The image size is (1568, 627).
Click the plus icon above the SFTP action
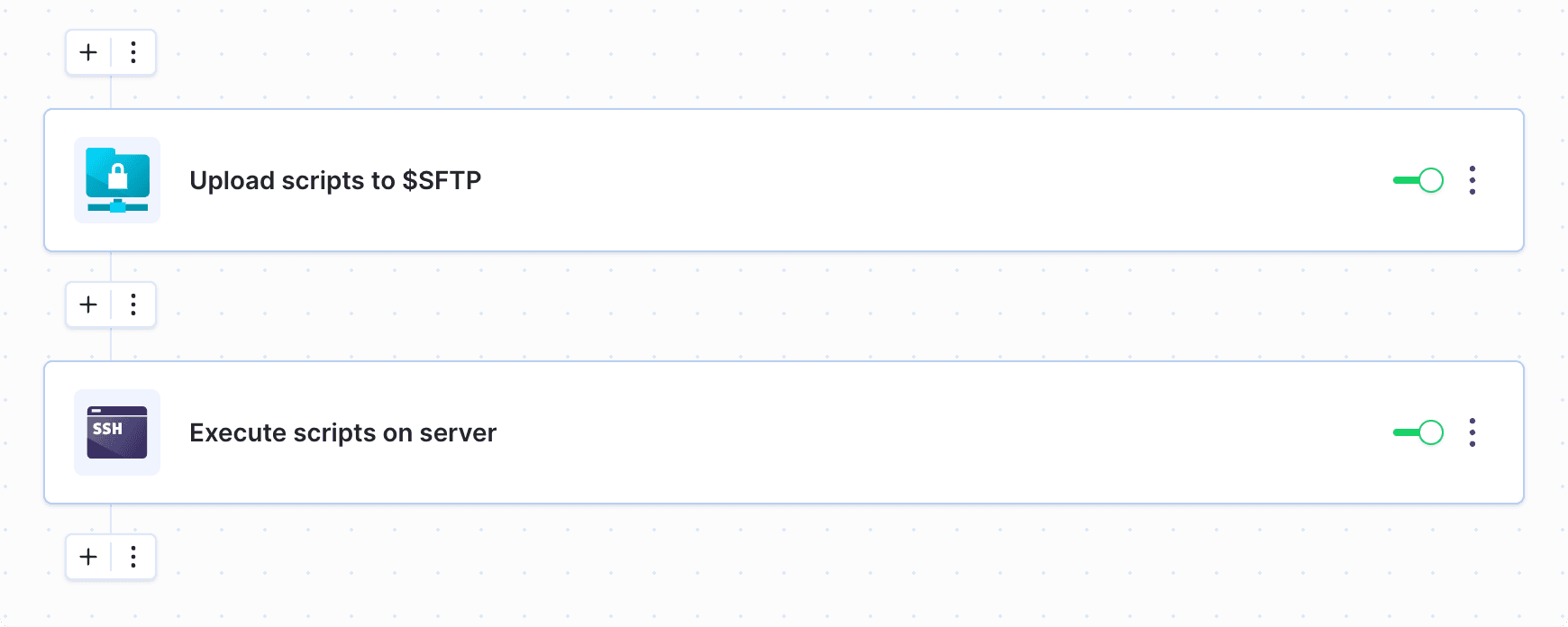[x=87, y=52]
